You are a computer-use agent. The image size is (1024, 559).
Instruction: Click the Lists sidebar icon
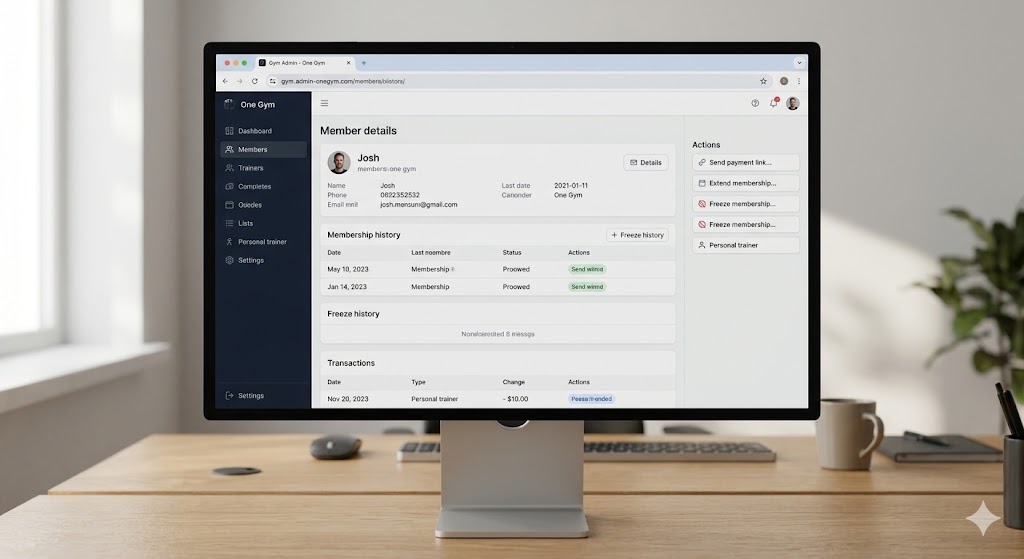click(x=229, y=223)
